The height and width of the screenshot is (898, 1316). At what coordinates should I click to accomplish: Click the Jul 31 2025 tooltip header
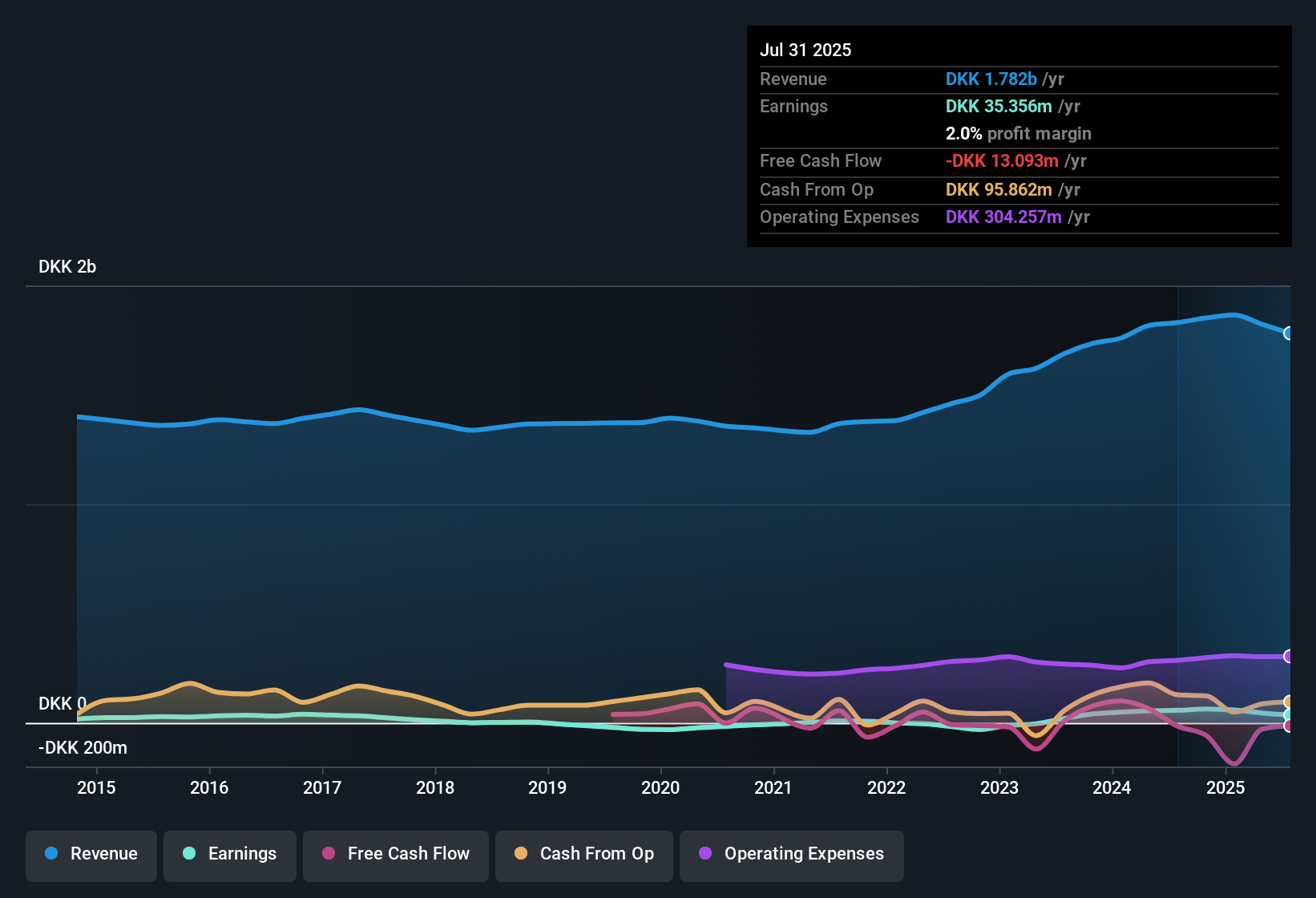pos(805,50)
